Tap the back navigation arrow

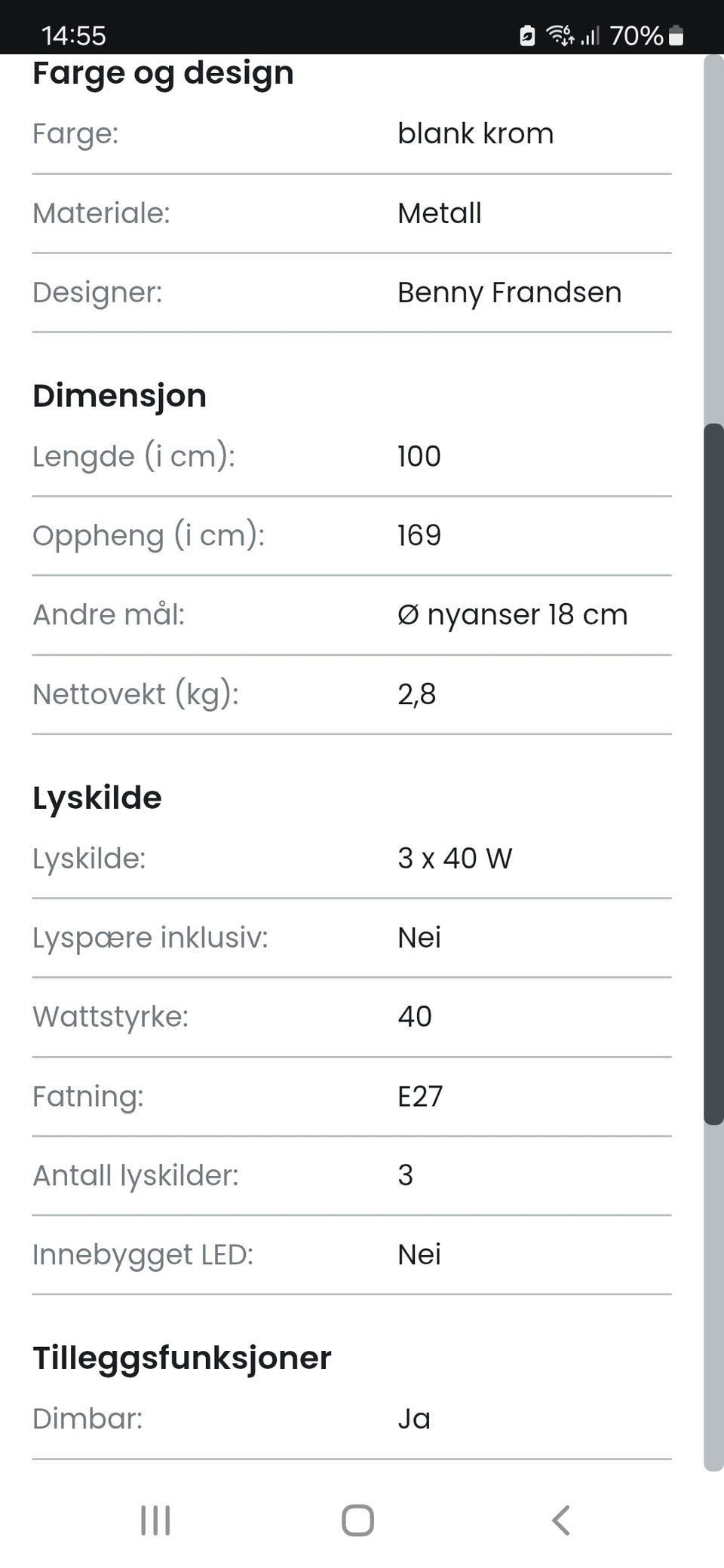point(560,1521)
